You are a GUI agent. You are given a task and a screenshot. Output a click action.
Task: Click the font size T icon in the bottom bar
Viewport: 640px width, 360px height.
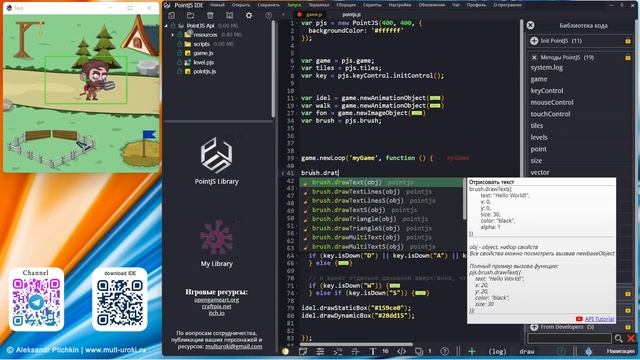tap(373, 351)
